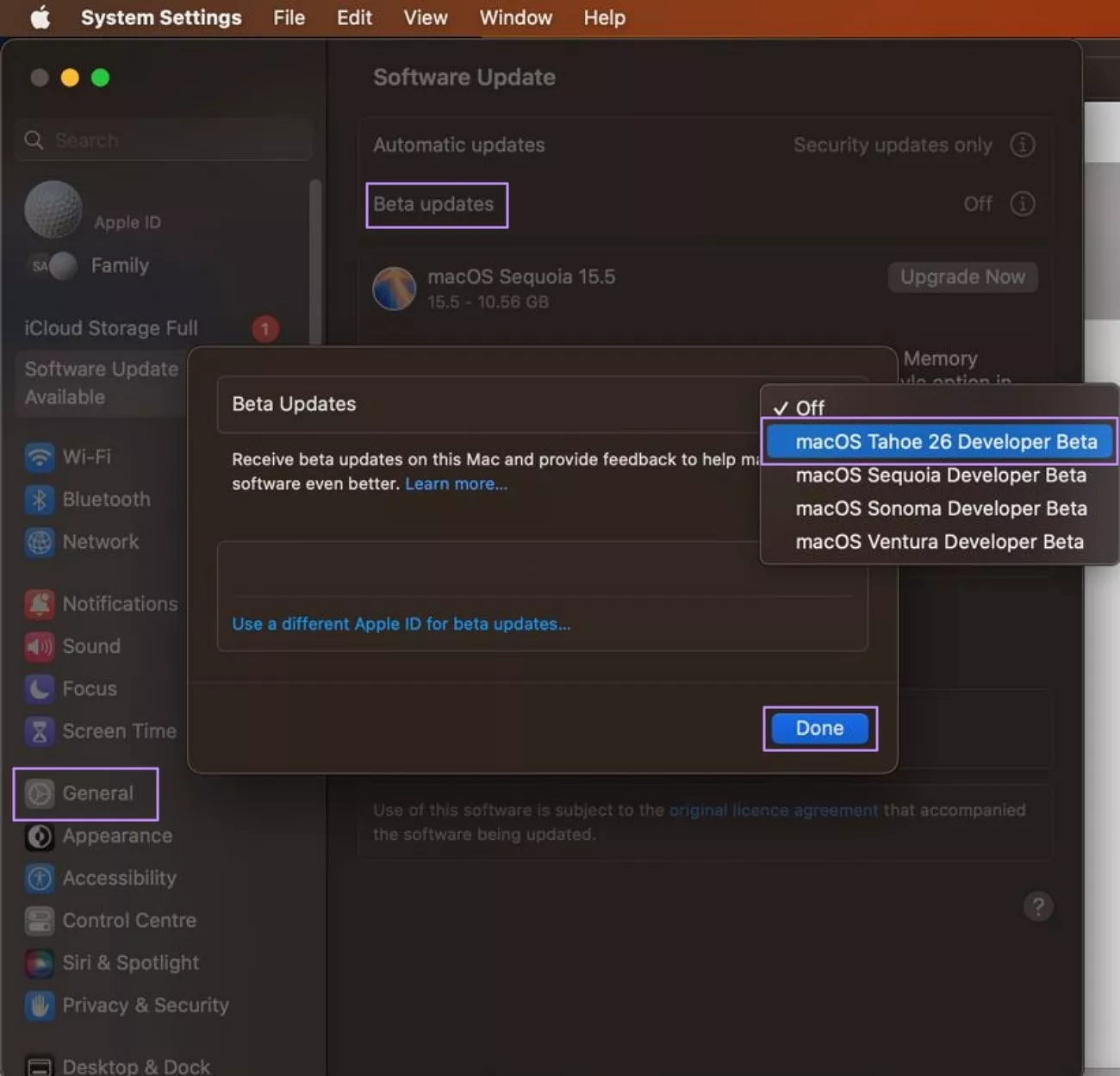Click the Apple ID label
Image resolution: width=1120 pixels, height=1076 pixels.
[x=128, y=222]
